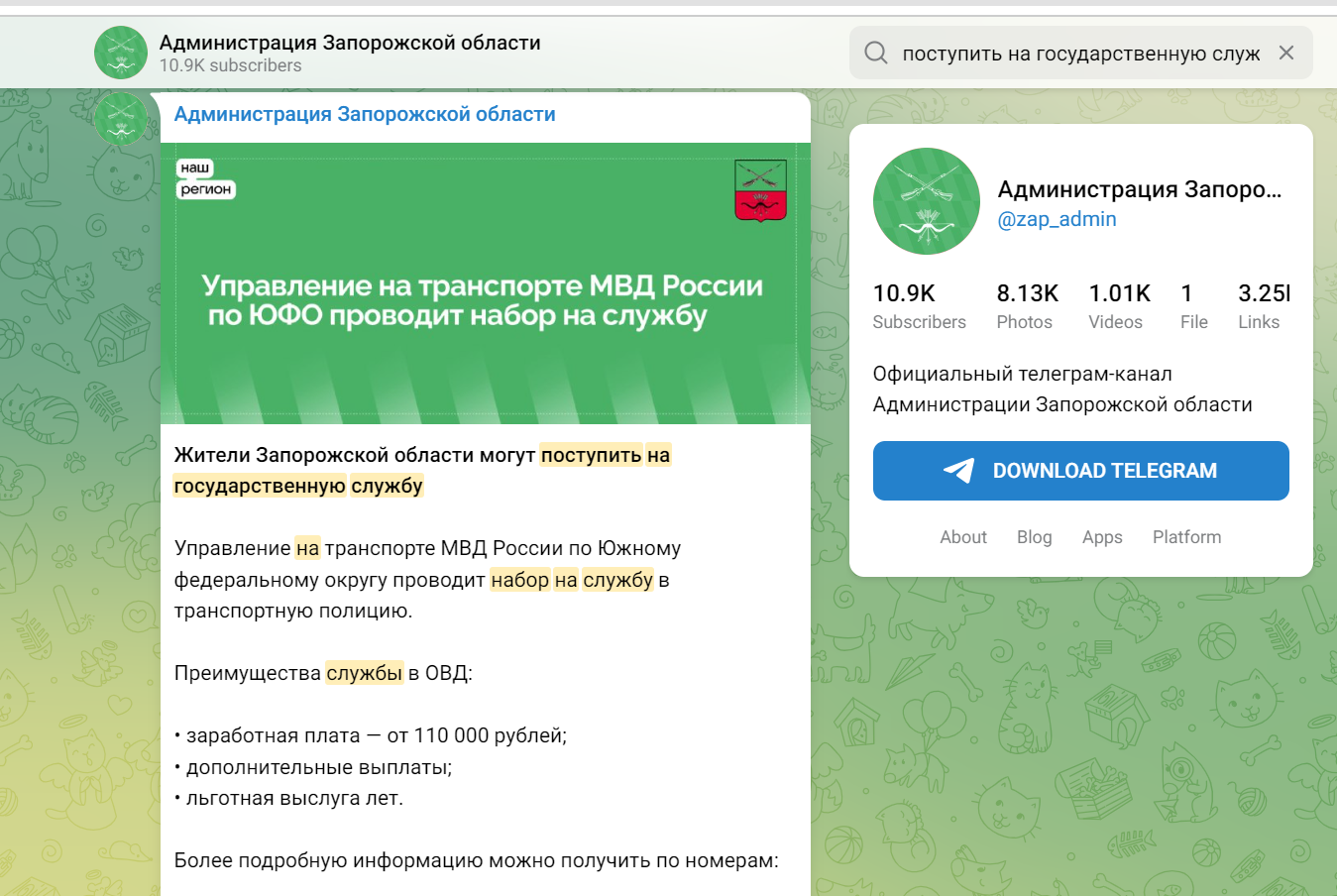Viewport: 1337px width, 896px height.
Task: Click the 'наш регион' badge on banner
Action: (x=205, y=179)
